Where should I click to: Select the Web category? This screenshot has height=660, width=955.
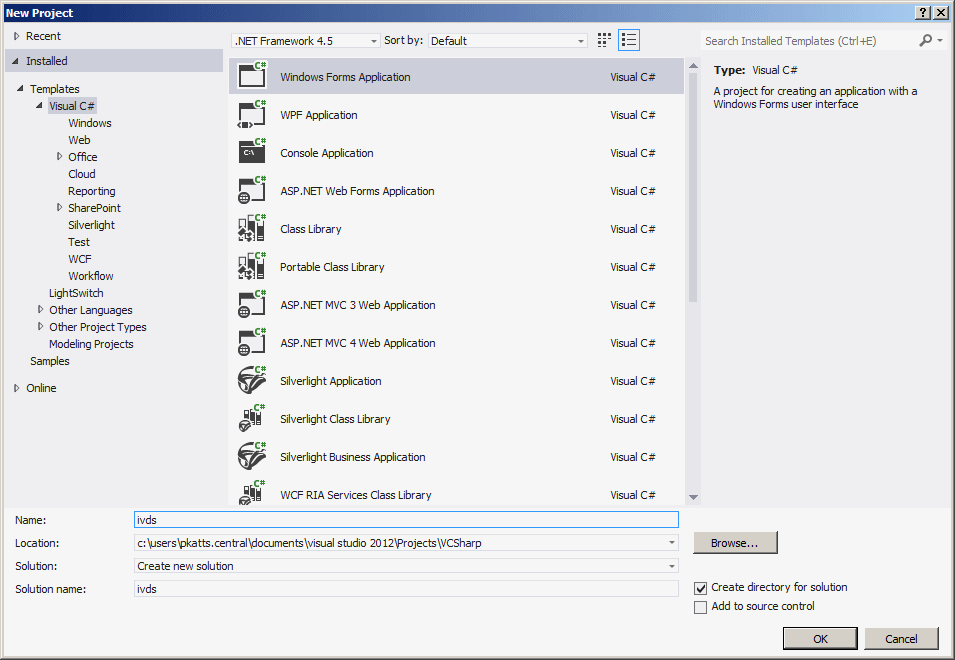pos(79,140)
